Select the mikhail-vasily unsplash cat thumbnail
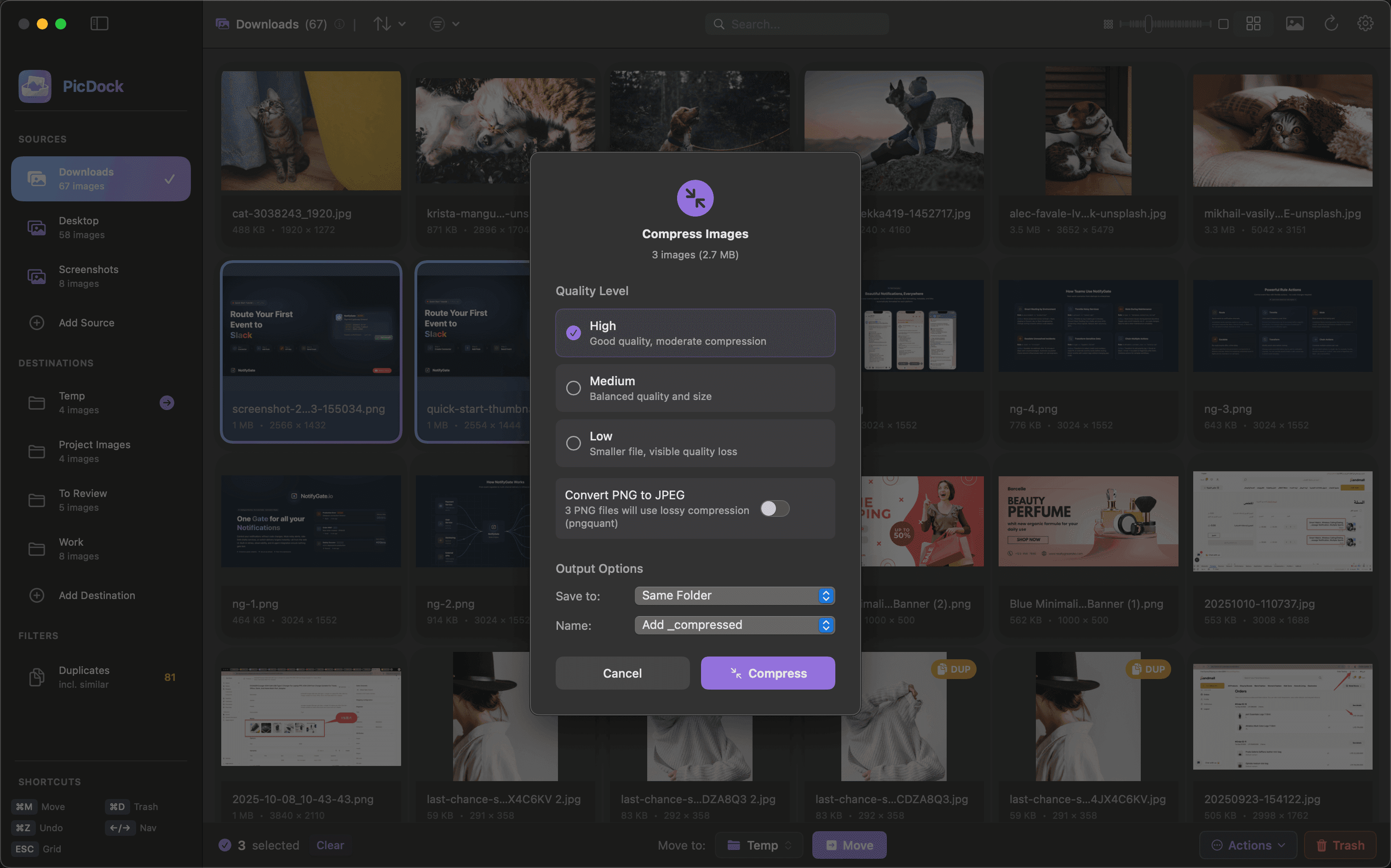 [1283, 130]
